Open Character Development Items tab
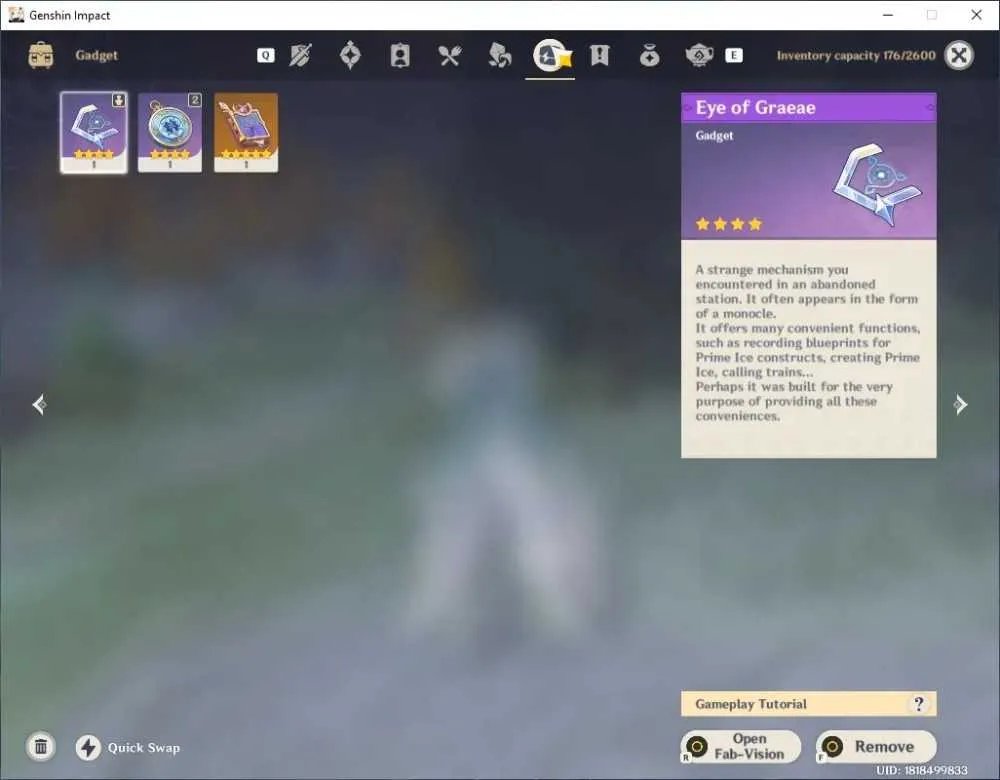Image resolution: width=1000 pixels, height=780 pixels. [400, 55]
